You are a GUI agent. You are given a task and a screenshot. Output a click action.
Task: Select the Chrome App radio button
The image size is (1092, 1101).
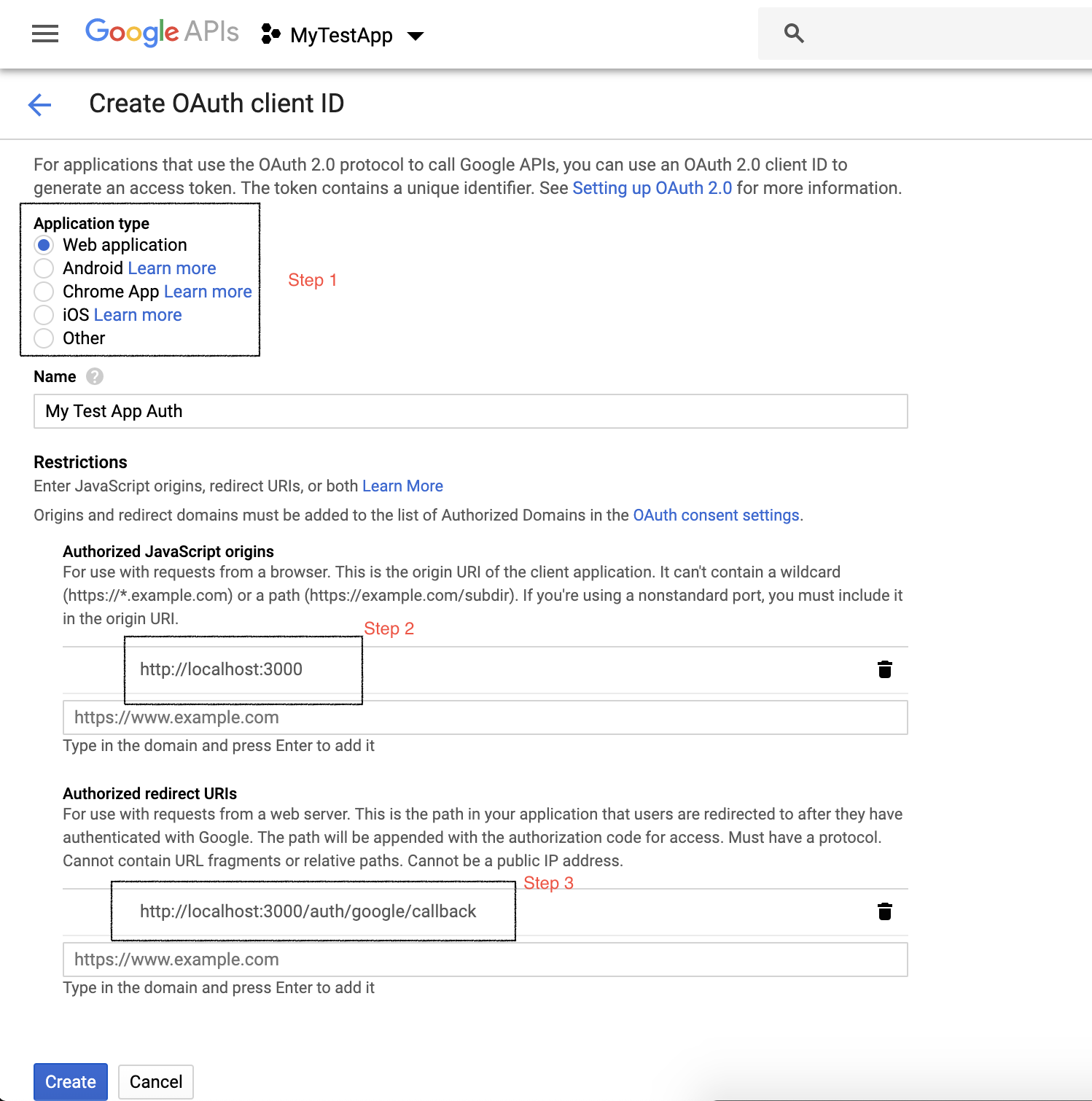[44, 292]
